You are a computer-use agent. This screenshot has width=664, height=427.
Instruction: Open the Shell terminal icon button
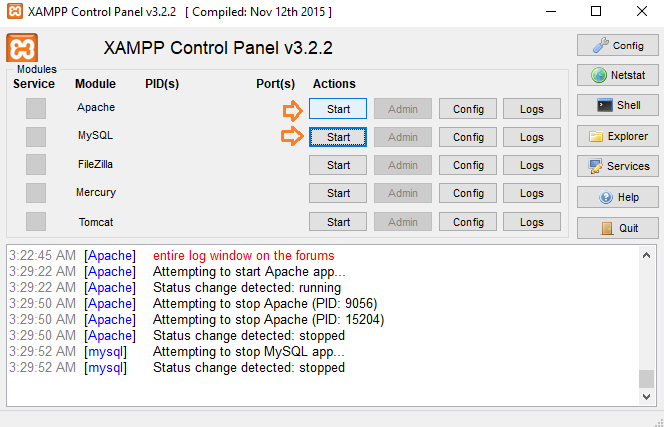pos(617,105)
